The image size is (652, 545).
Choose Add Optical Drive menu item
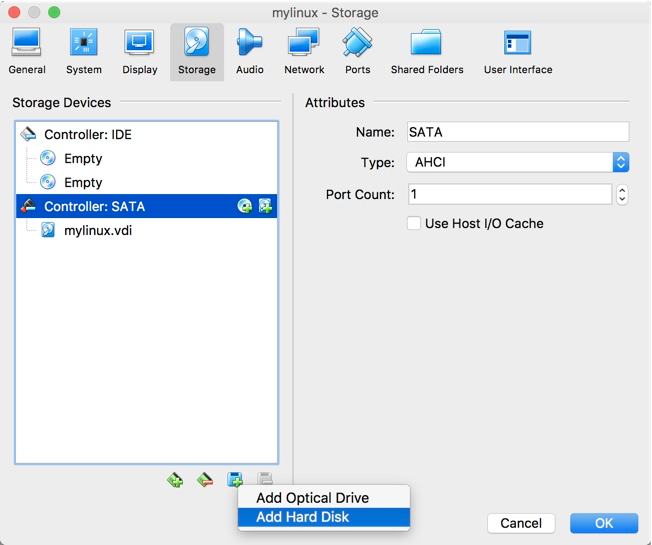[x=324, y=498]
